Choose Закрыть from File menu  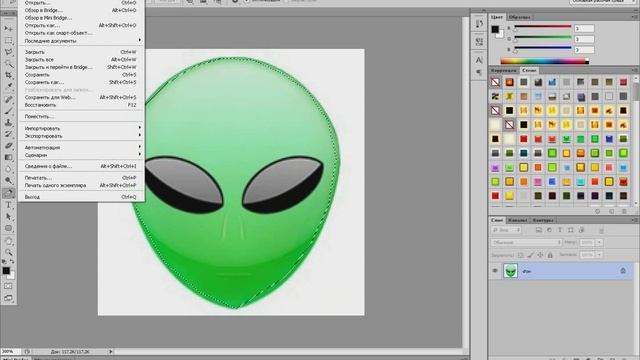82,52
